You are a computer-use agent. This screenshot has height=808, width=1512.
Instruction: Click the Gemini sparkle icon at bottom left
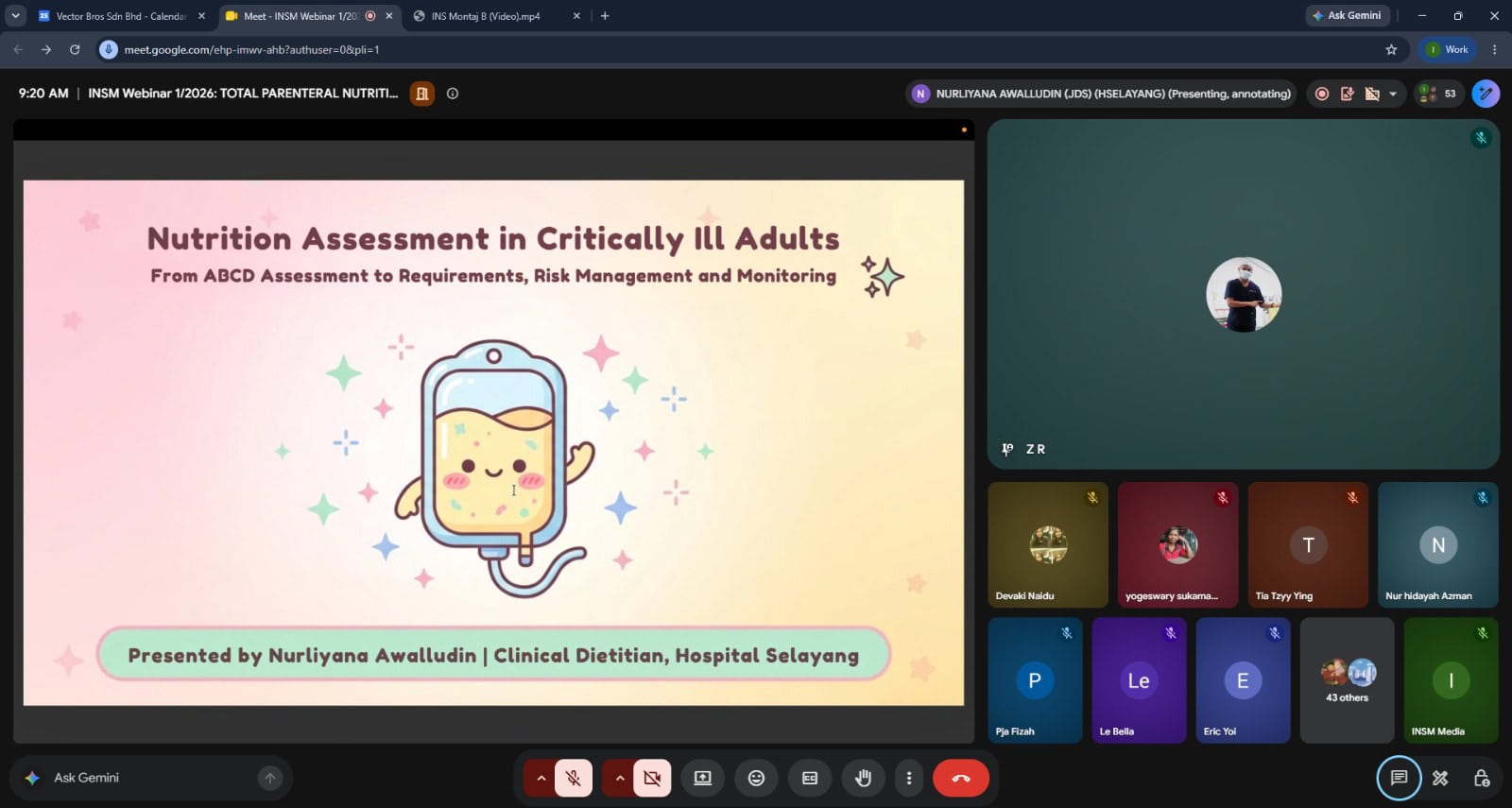coord(32,778)
